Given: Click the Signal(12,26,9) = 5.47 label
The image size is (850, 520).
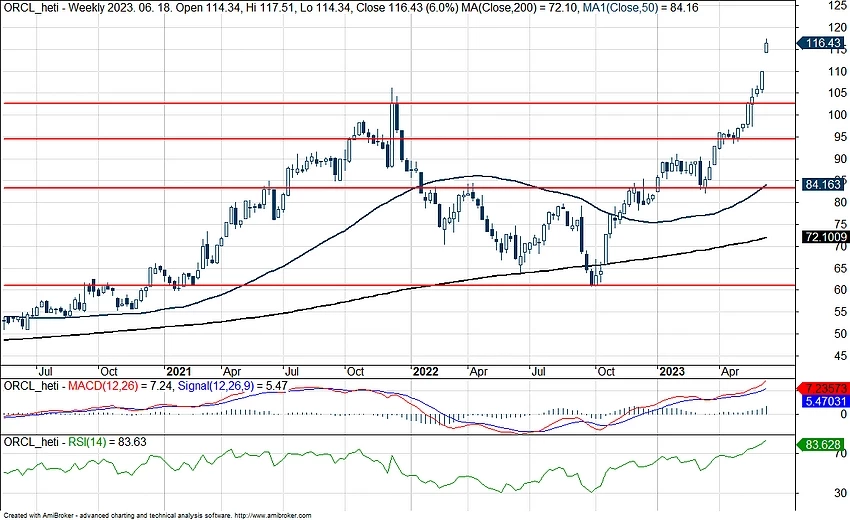Looking at the screenshot, I should coord(233,386).
